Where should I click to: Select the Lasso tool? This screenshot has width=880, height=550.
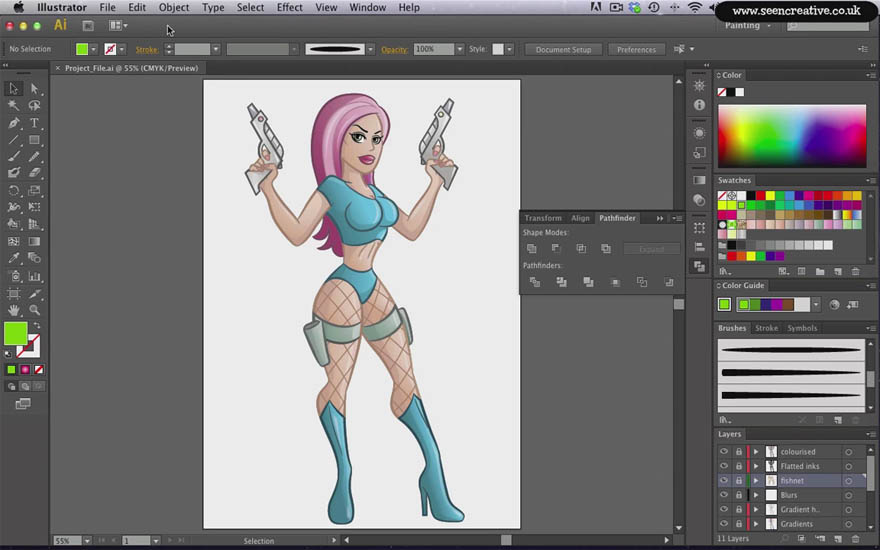pos(34,106)
